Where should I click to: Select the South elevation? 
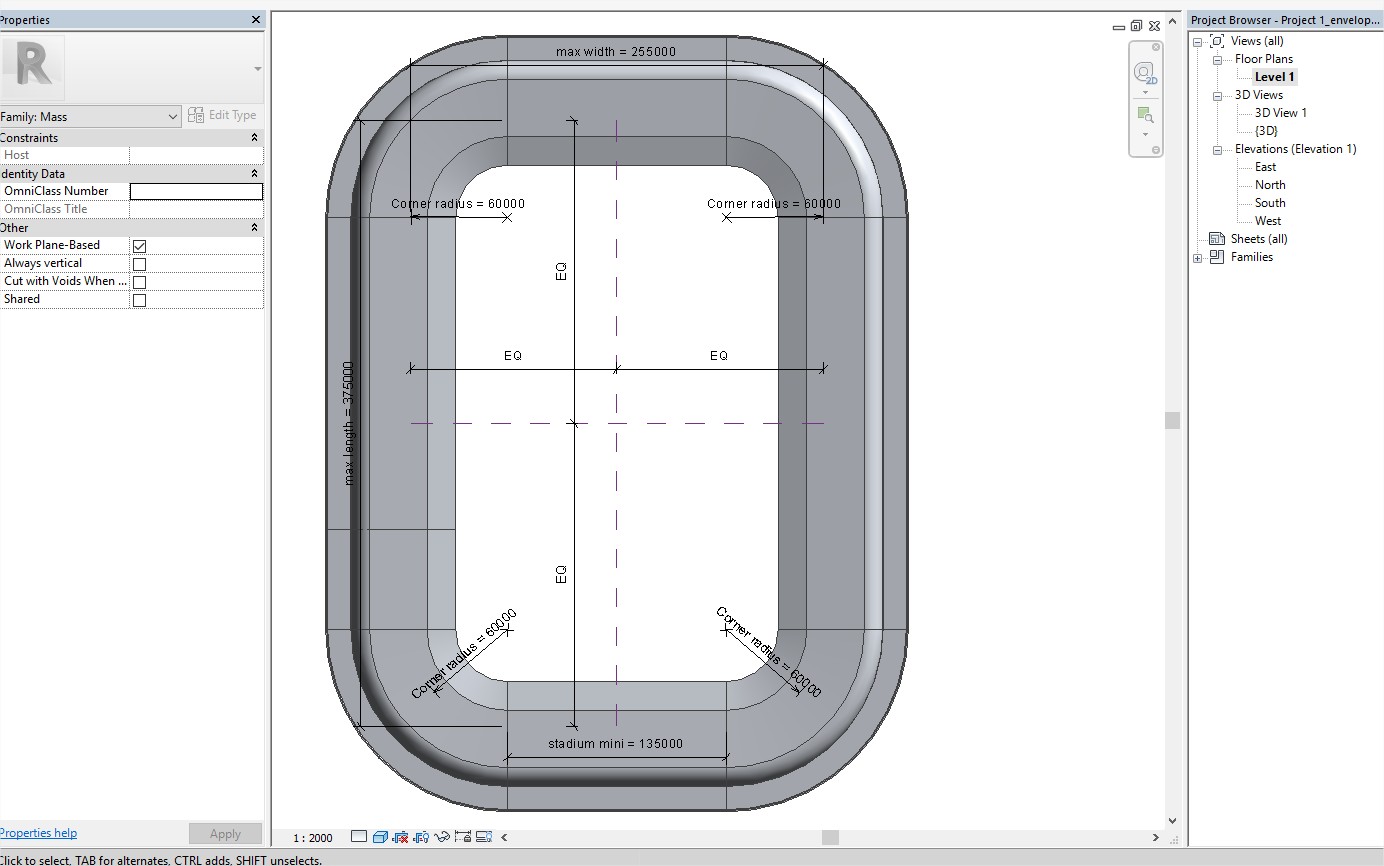click(x=1270, y=203)
